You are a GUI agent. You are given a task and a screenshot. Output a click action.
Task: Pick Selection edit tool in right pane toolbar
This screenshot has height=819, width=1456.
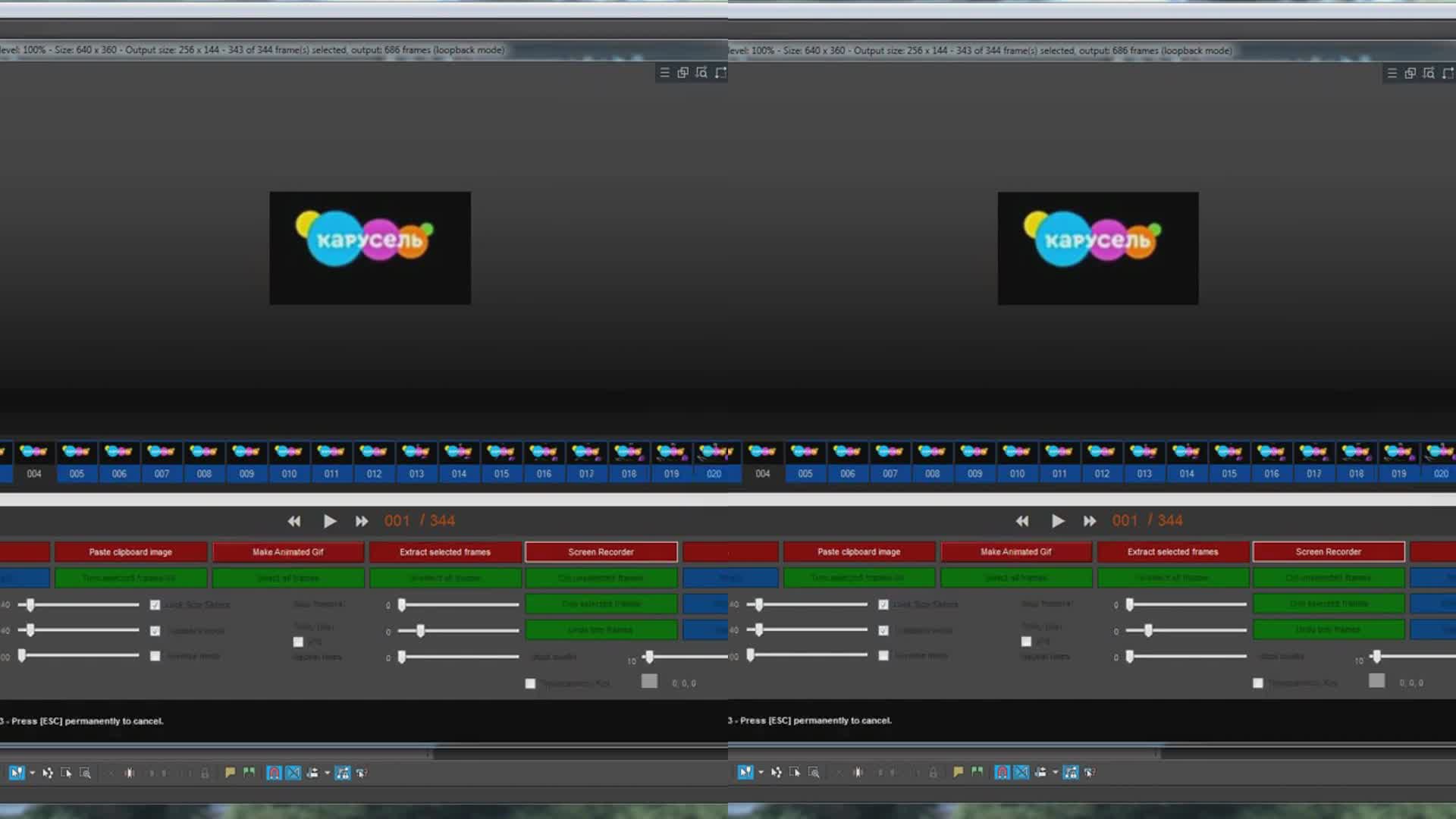795,772
